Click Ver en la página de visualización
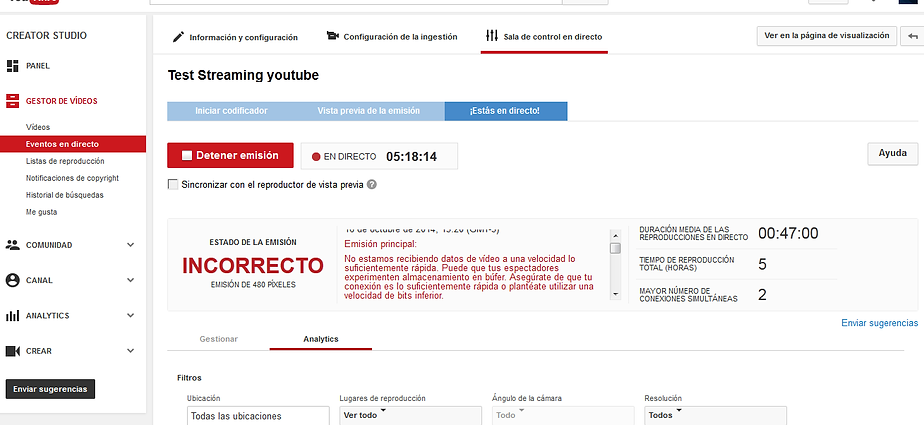 (x=827, y=36)
